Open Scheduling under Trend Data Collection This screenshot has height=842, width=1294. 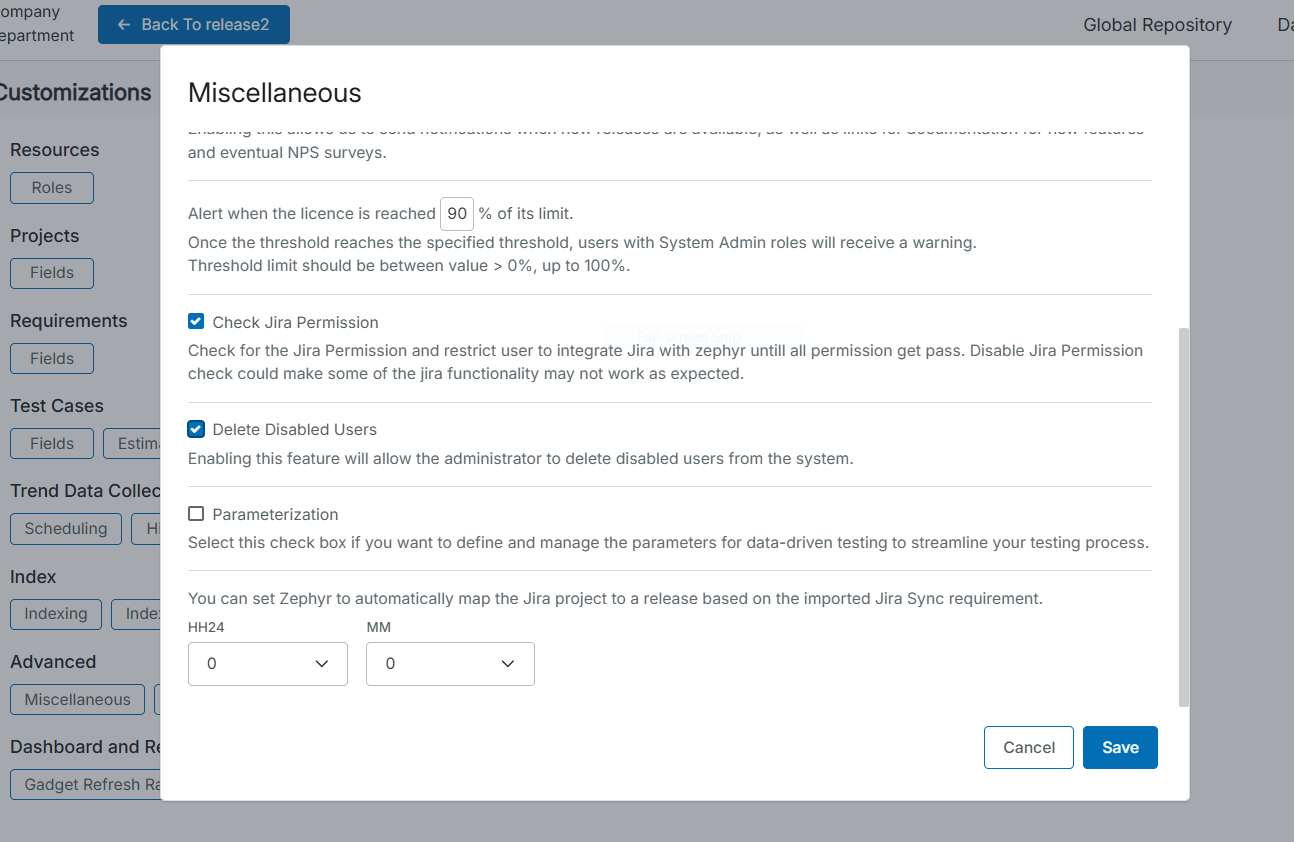(x=66, y=529)
